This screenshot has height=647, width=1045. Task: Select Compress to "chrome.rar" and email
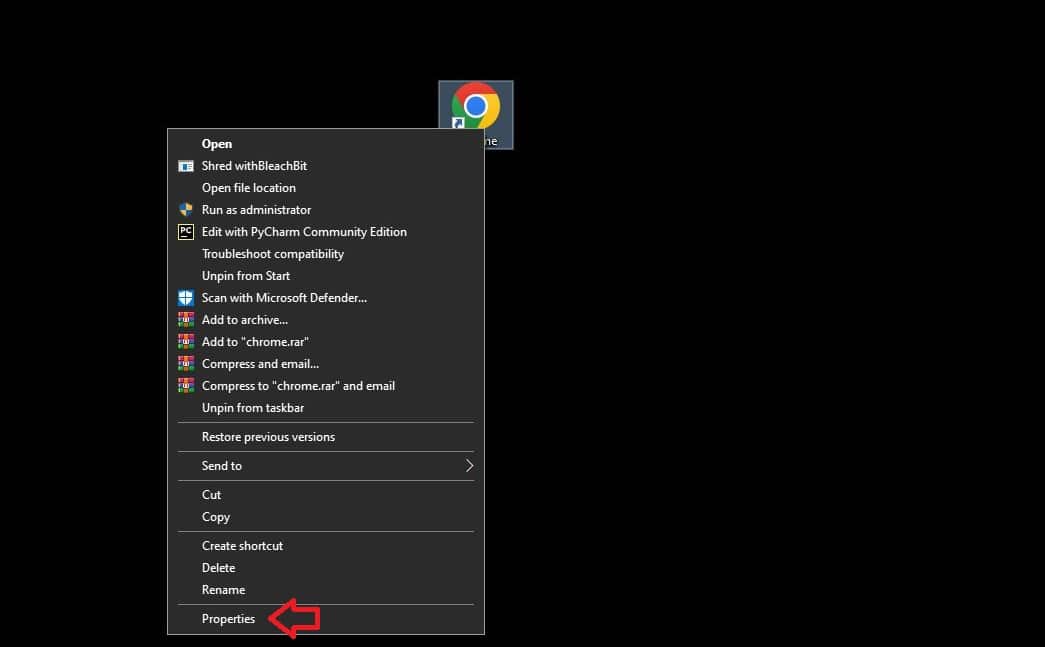pos(298,386)
